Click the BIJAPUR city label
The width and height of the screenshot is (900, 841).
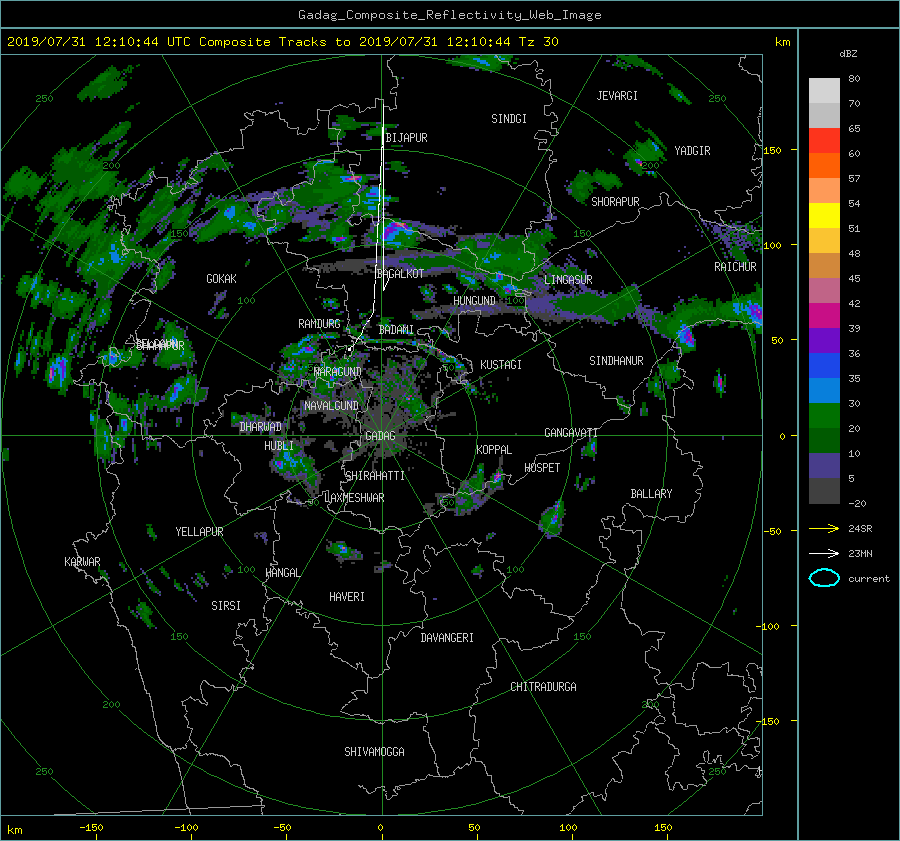point(406,138)
